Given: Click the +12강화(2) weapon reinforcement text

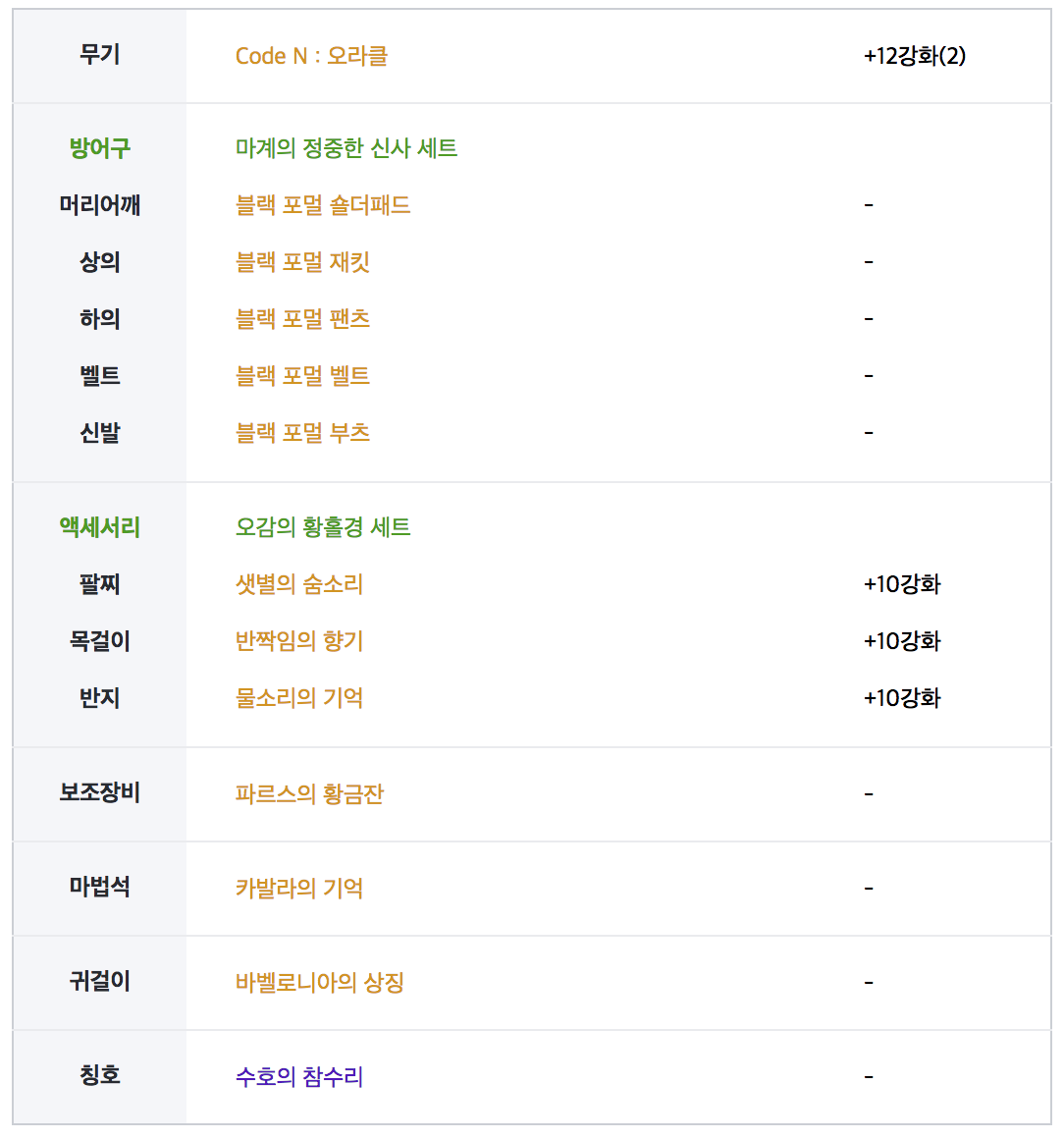Looking at the screenshot, I should click(915, 56).
